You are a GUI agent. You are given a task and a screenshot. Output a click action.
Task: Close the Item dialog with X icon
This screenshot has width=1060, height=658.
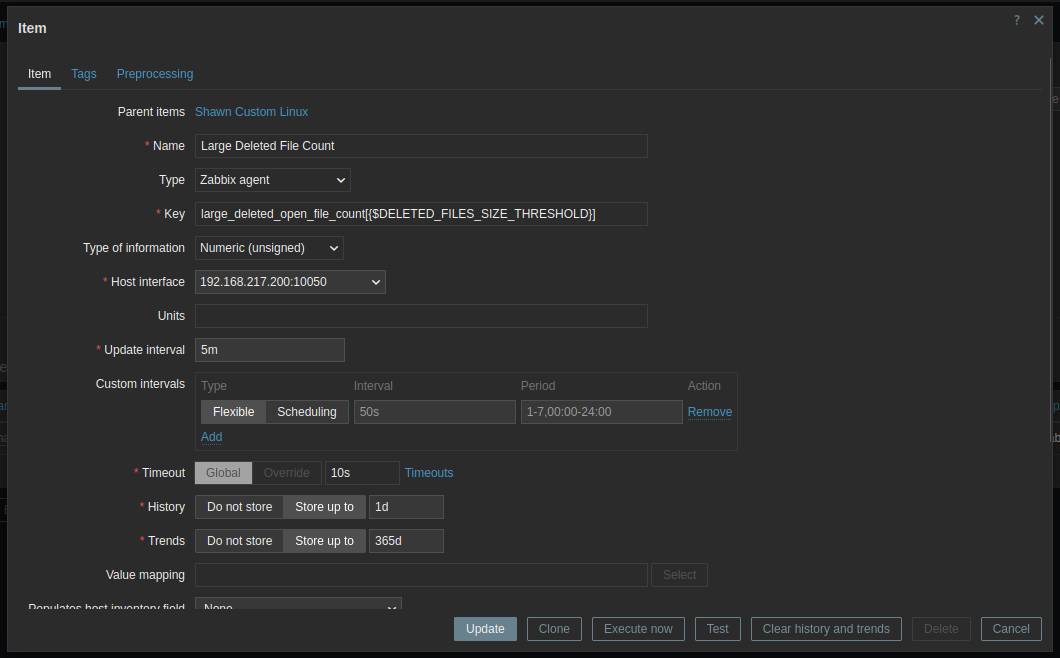1039,20
